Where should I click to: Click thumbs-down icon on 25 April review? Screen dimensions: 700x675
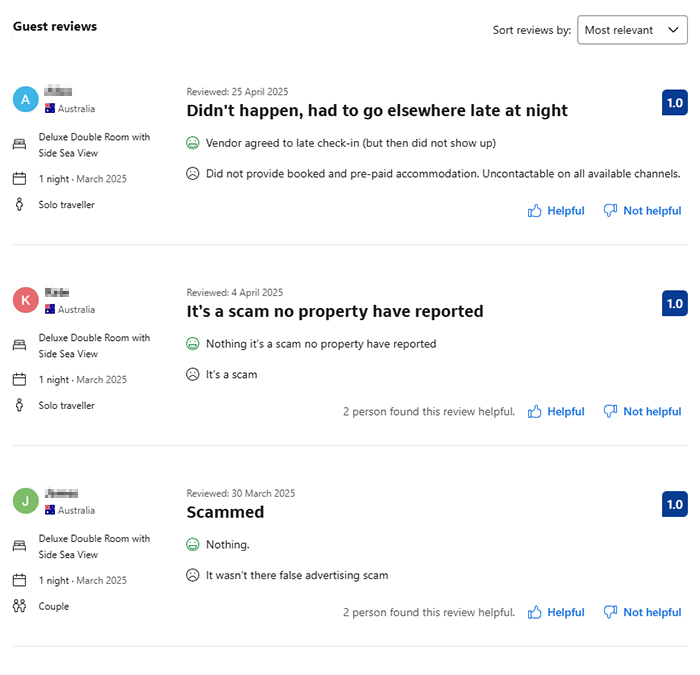click(x=610, y=211)
